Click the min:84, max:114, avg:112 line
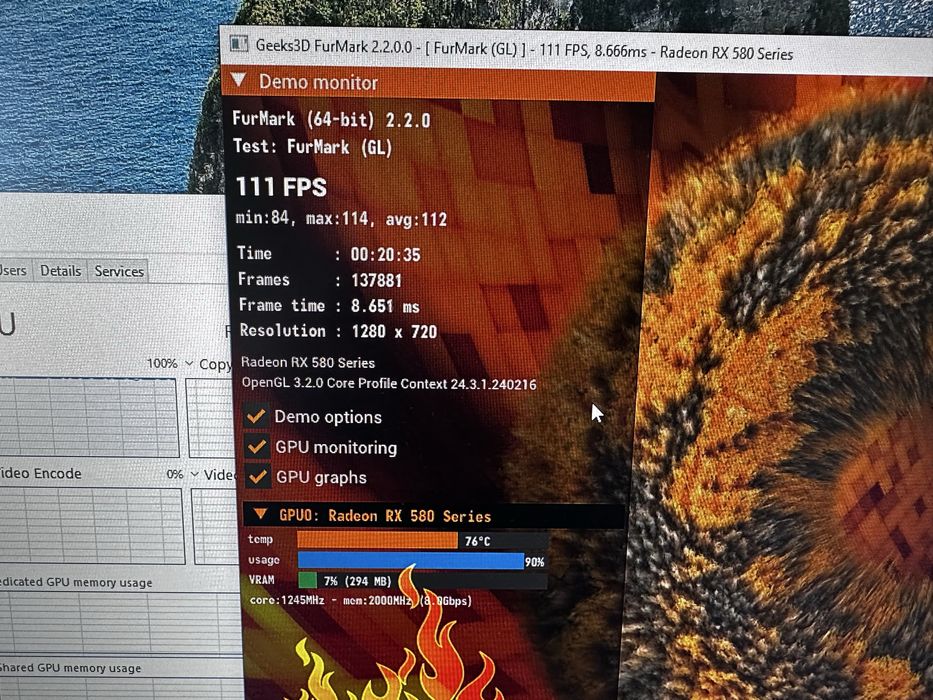The height and width of the screenshot is (700, 933). click(341, 218)
